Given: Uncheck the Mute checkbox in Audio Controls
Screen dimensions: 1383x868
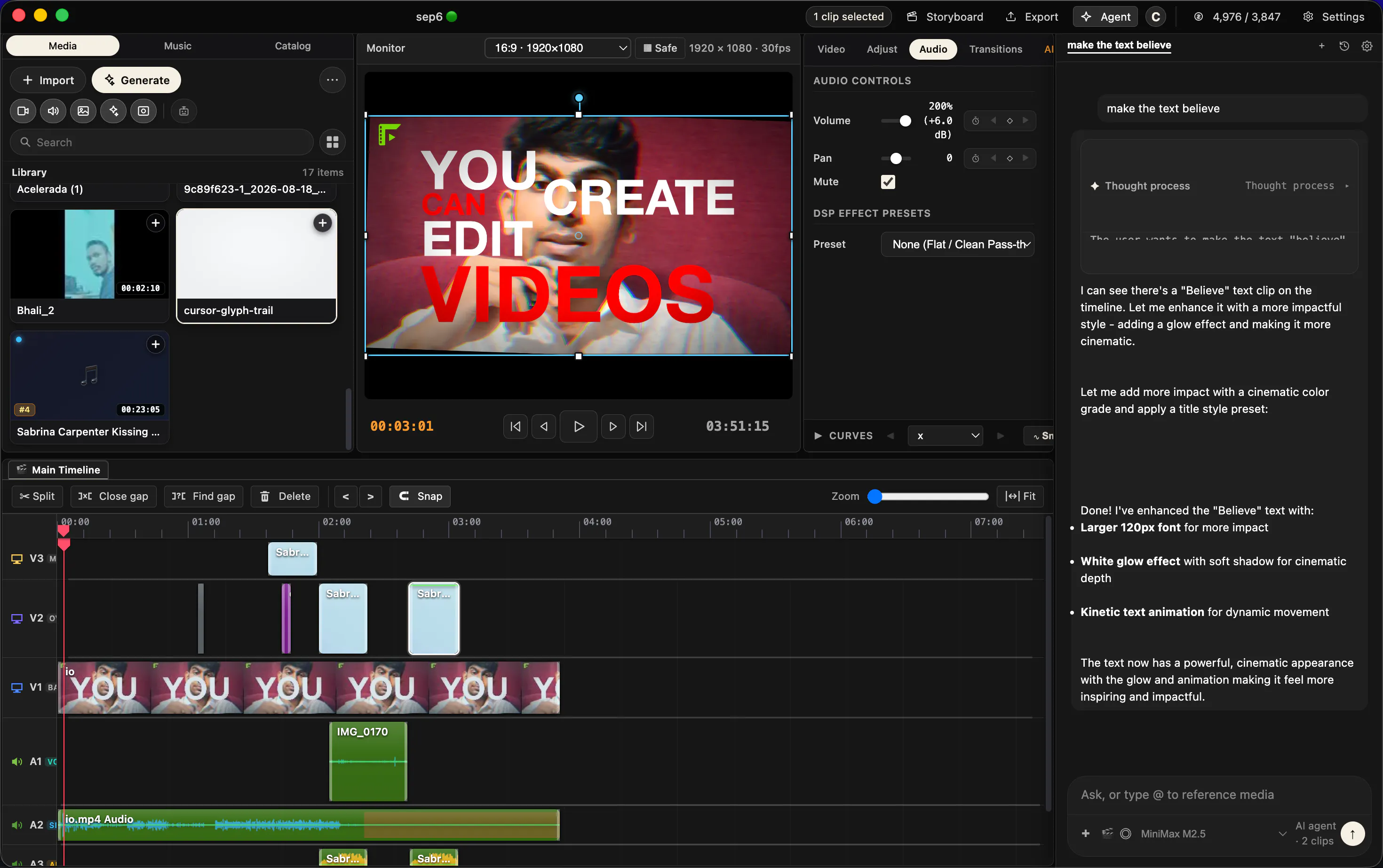Looking at the screenshot, I should (888, 182).
